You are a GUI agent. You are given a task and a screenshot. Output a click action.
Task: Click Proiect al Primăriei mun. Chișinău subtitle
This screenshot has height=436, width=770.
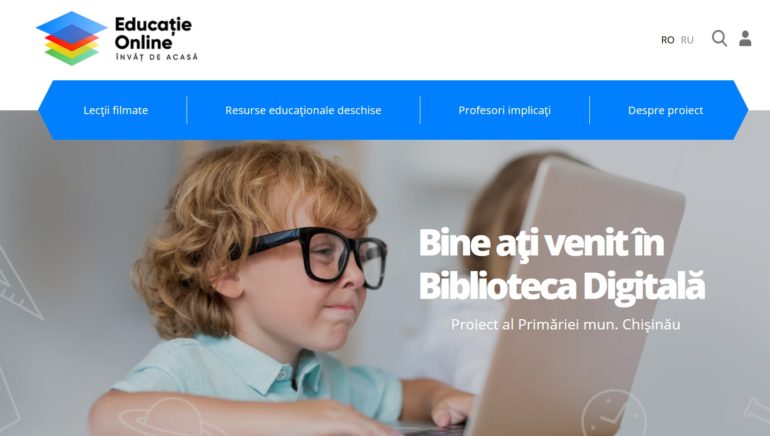(566, 325)
